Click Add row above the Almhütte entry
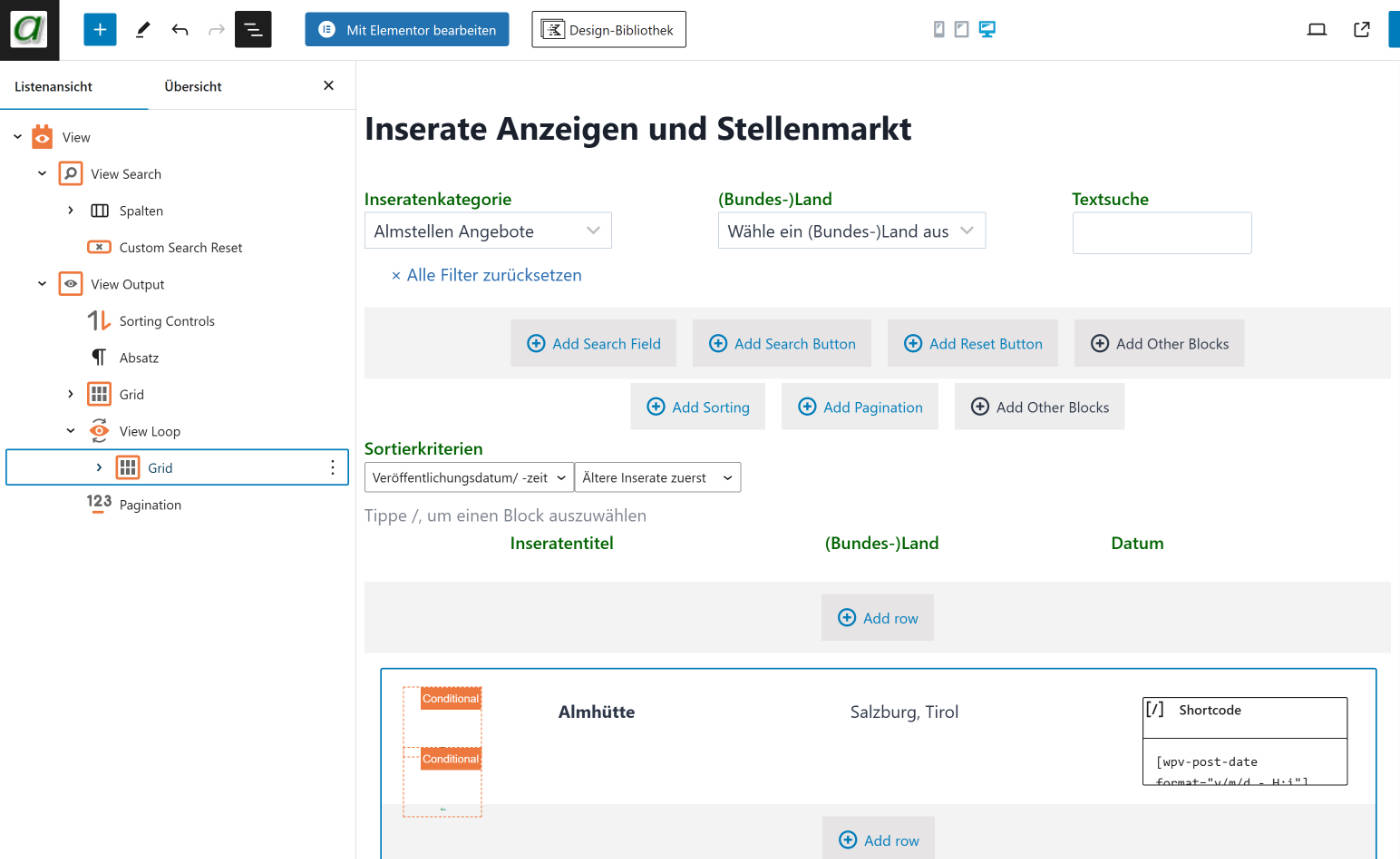The width and height of the screenshot is (1400, 859). point(877,618)
